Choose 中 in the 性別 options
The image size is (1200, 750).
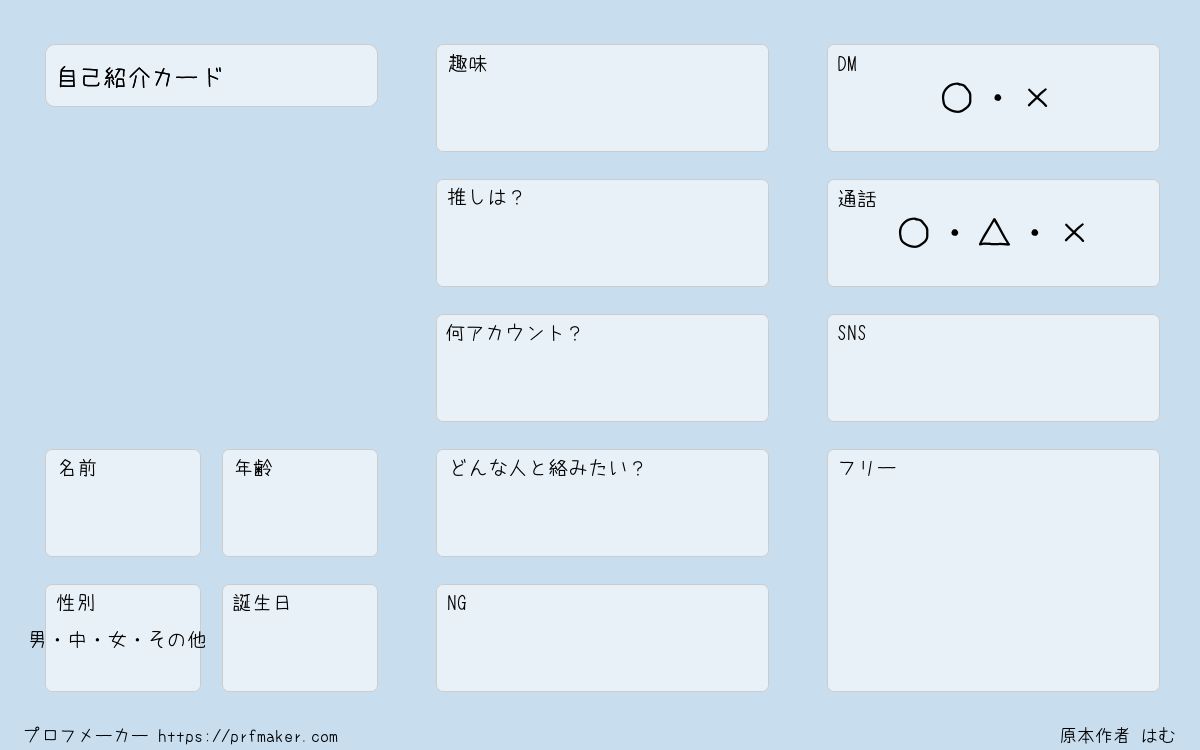pos(78,640)
